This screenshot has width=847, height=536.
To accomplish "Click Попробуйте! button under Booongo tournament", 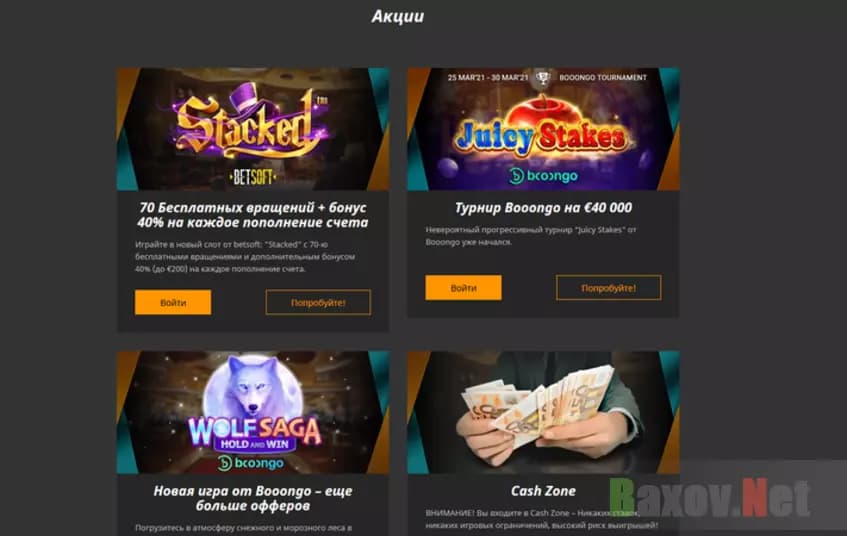I will point(609,288).
